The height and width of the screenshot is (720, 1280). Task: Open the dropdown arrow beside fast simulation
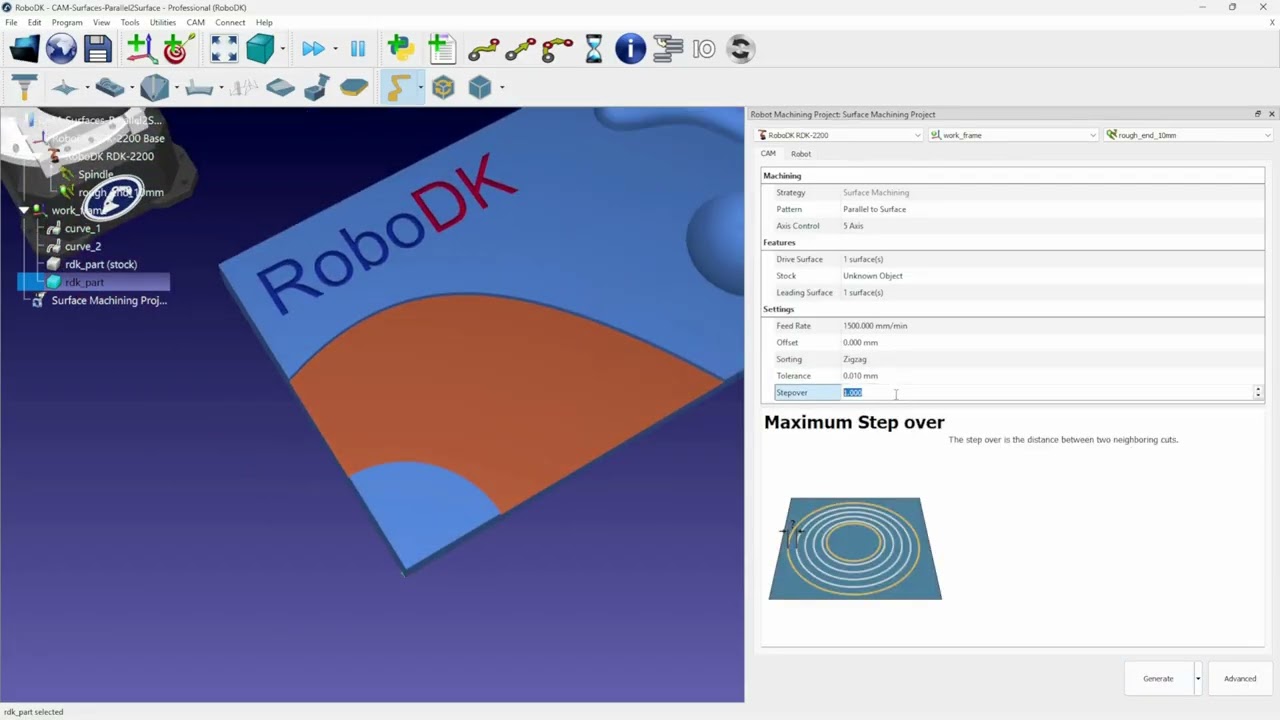[335, 49]
